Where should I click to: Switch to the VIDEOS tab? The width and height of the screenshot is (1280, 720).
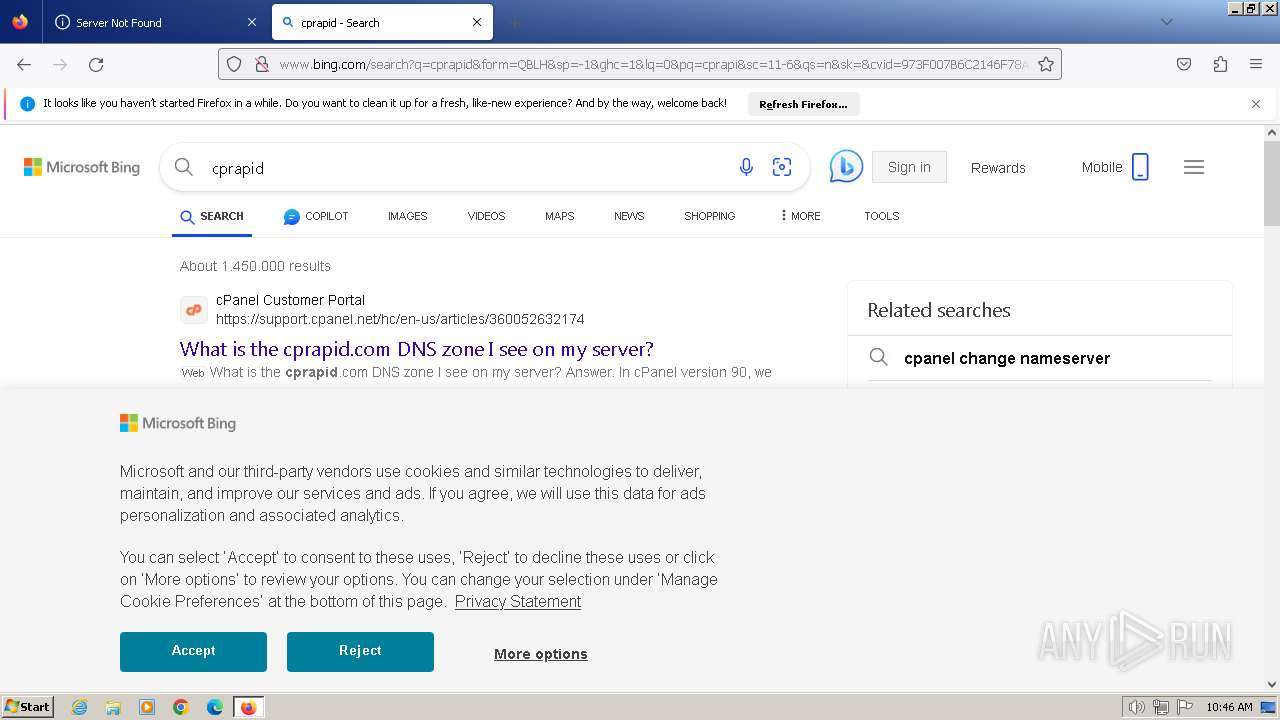pos(487,216)
